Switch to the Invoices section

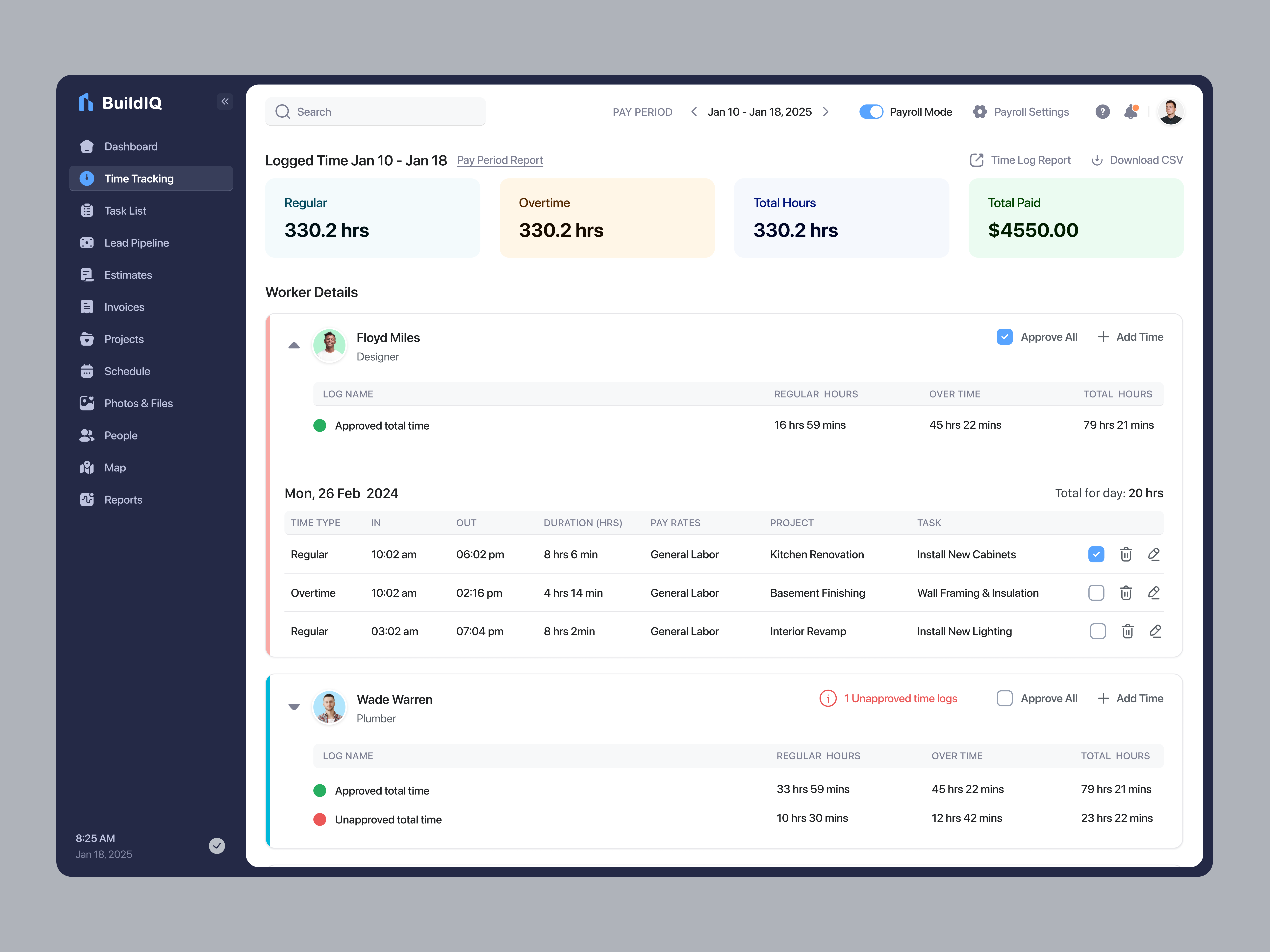124,306
